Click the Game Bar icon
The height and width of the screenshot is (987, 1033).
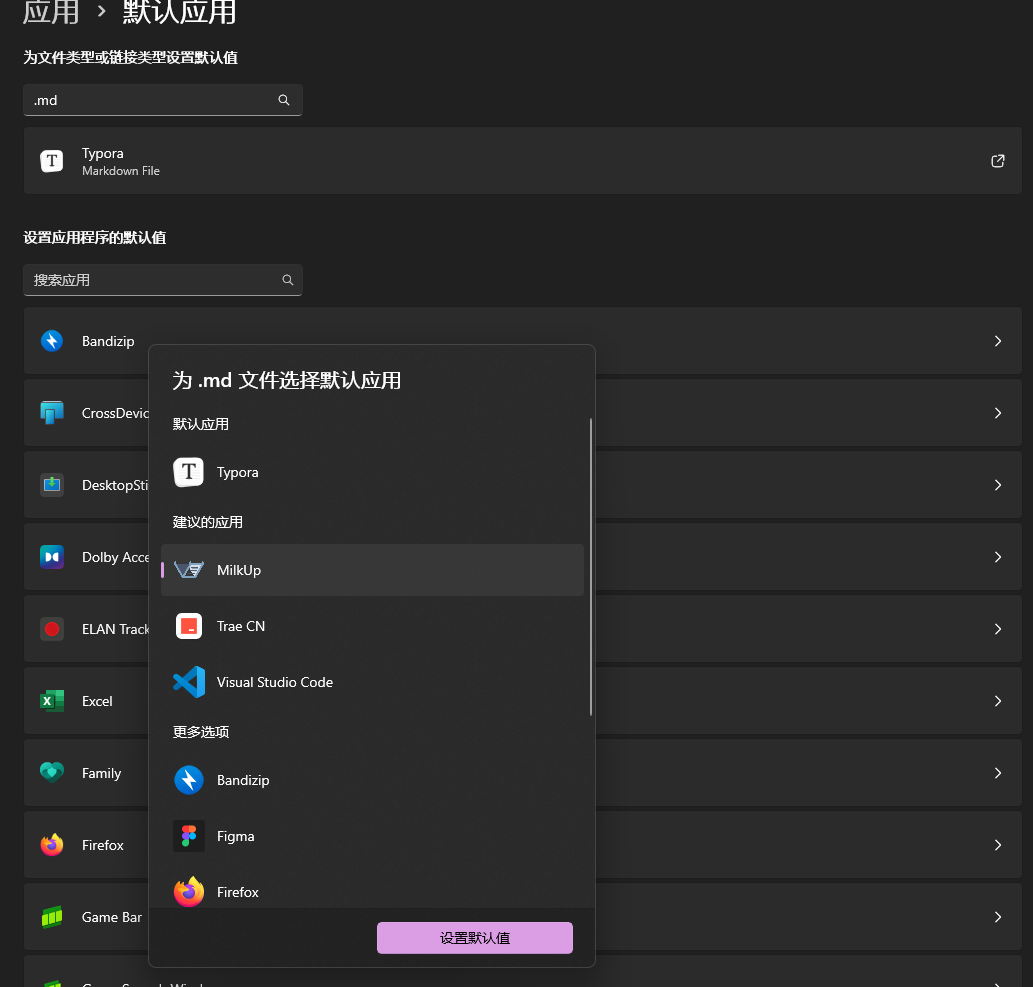click(x=52, y=917)
